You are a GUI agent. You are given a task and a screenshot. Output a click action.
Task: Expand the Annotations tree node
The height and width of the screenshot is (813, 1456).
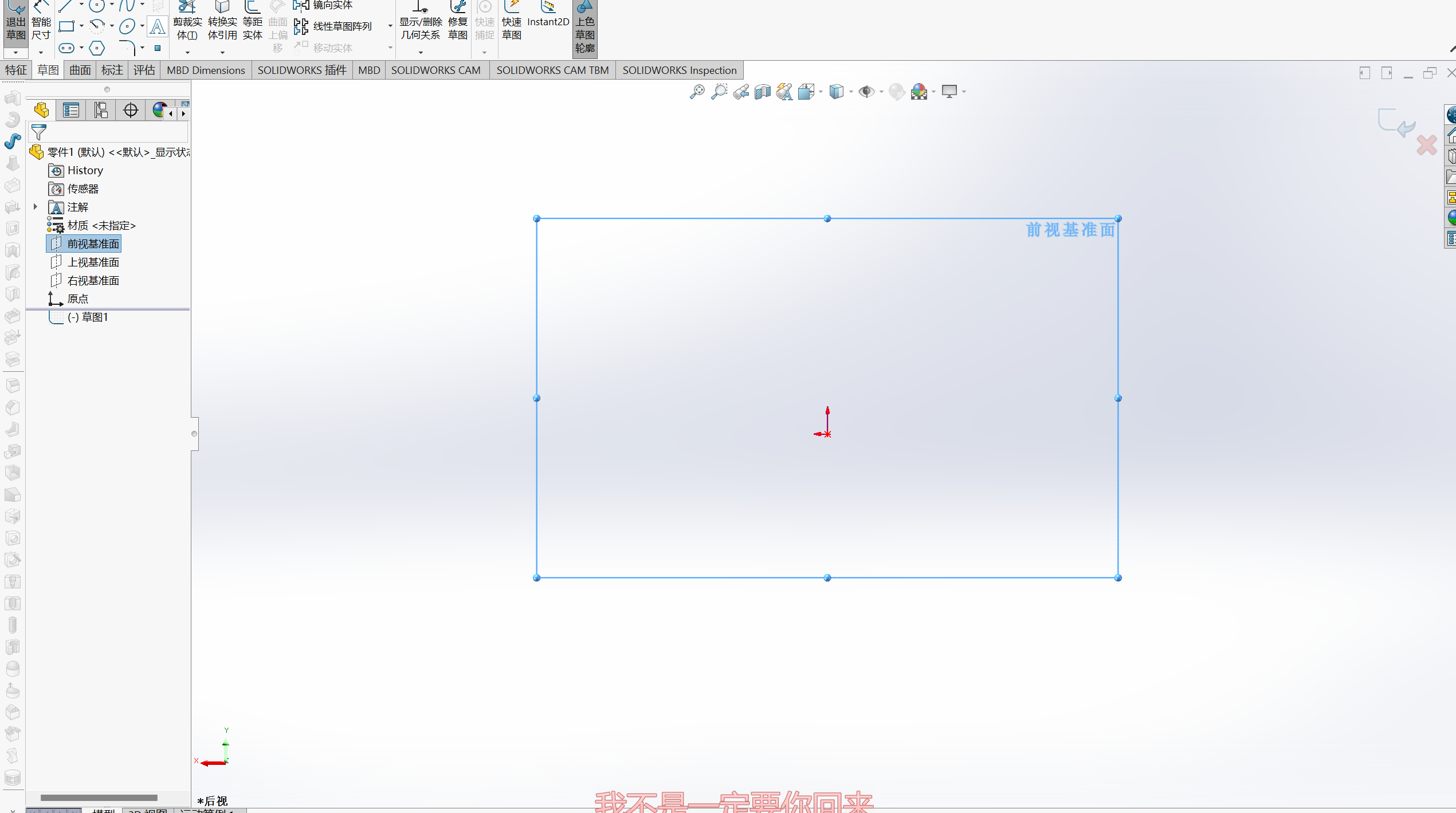coord(36,207)
